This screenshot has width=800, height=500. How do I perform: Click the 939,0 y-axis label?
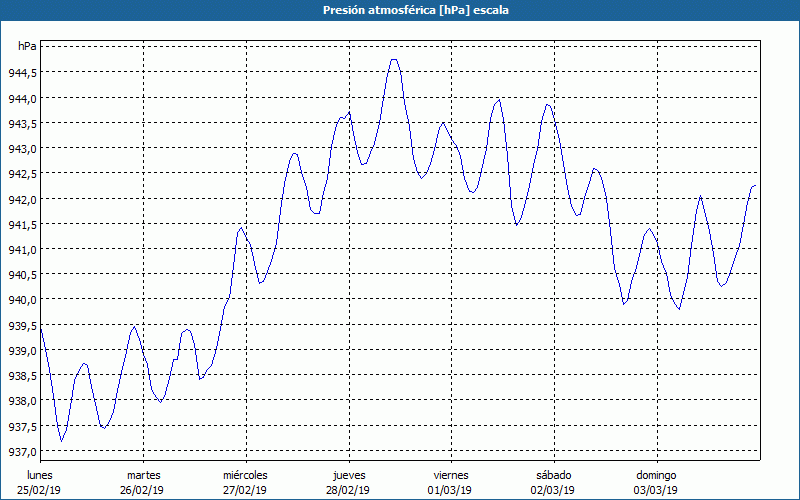coord(22,350)
